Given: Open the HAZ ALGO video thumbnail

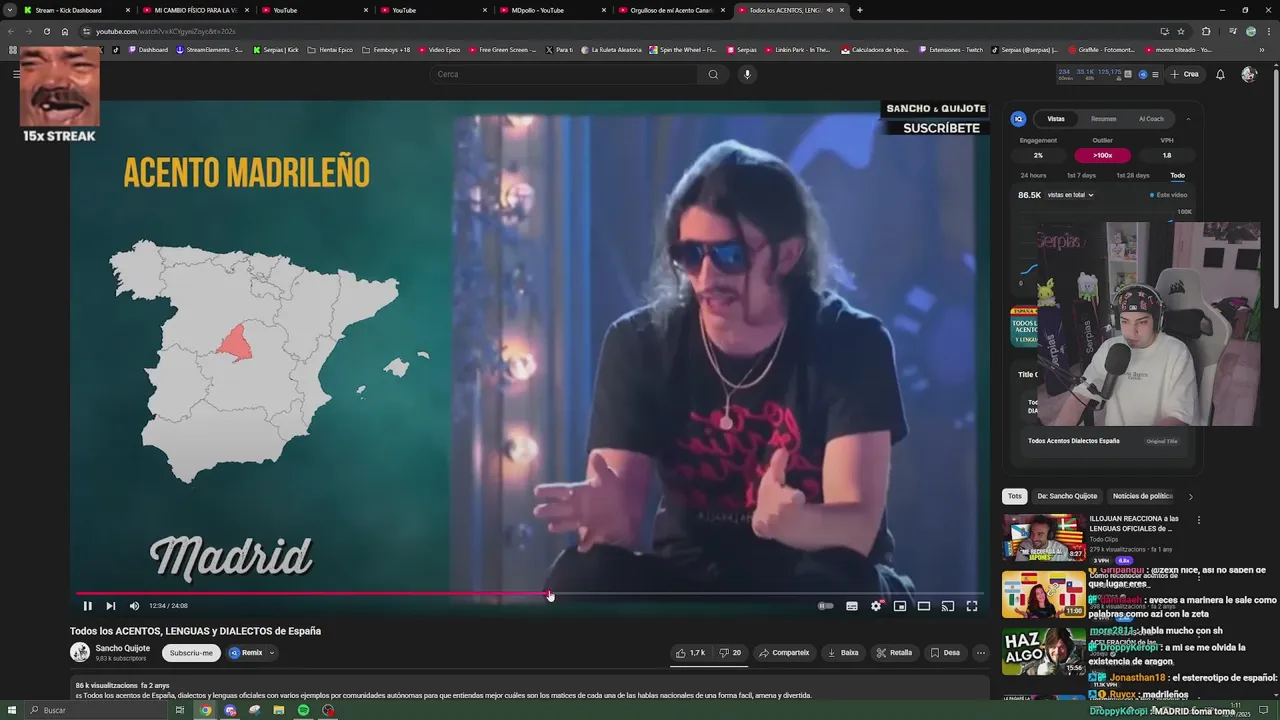Looking at the screenshot, I should tap(1043, 652).
